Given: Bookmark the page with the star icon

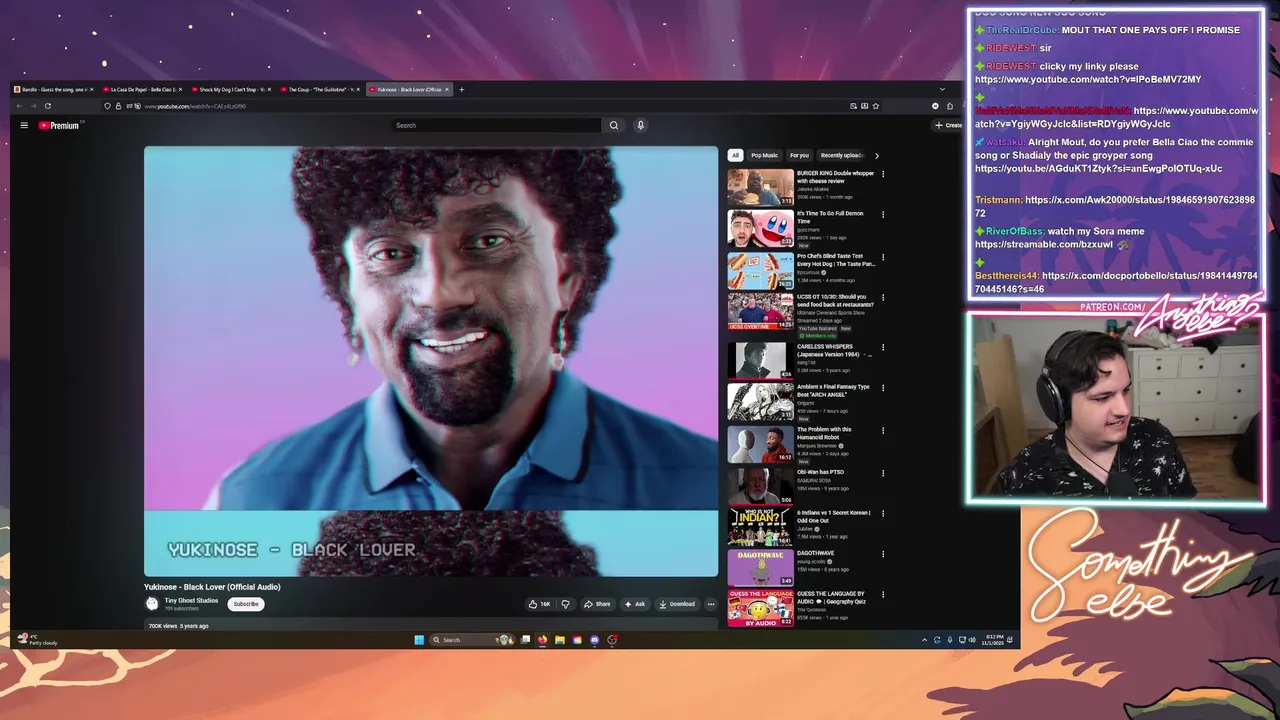Looking at the screenshot, I should (x=876, y=106).
